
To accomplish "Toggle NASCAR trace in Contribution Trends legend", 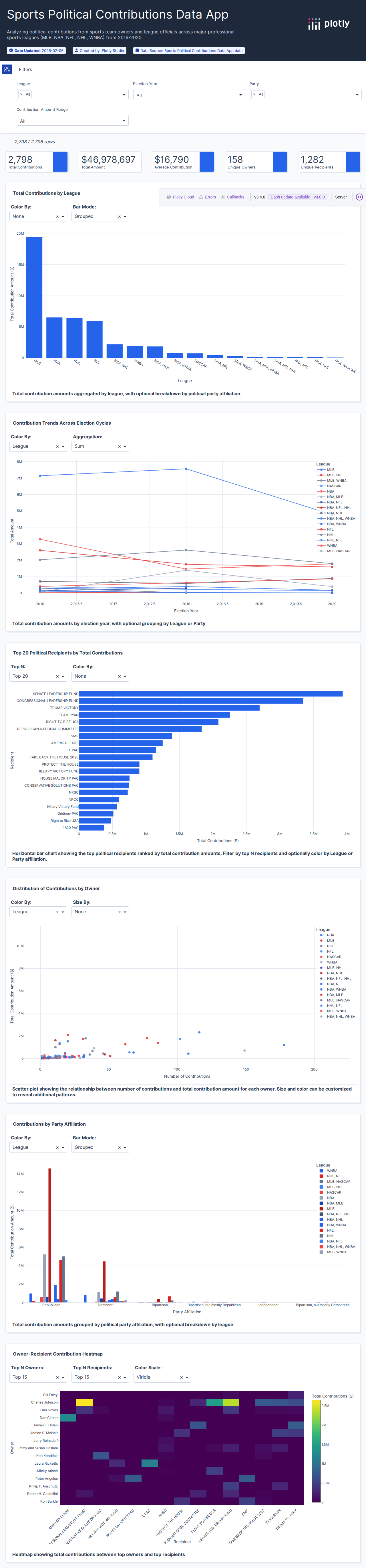I will 329,486.
